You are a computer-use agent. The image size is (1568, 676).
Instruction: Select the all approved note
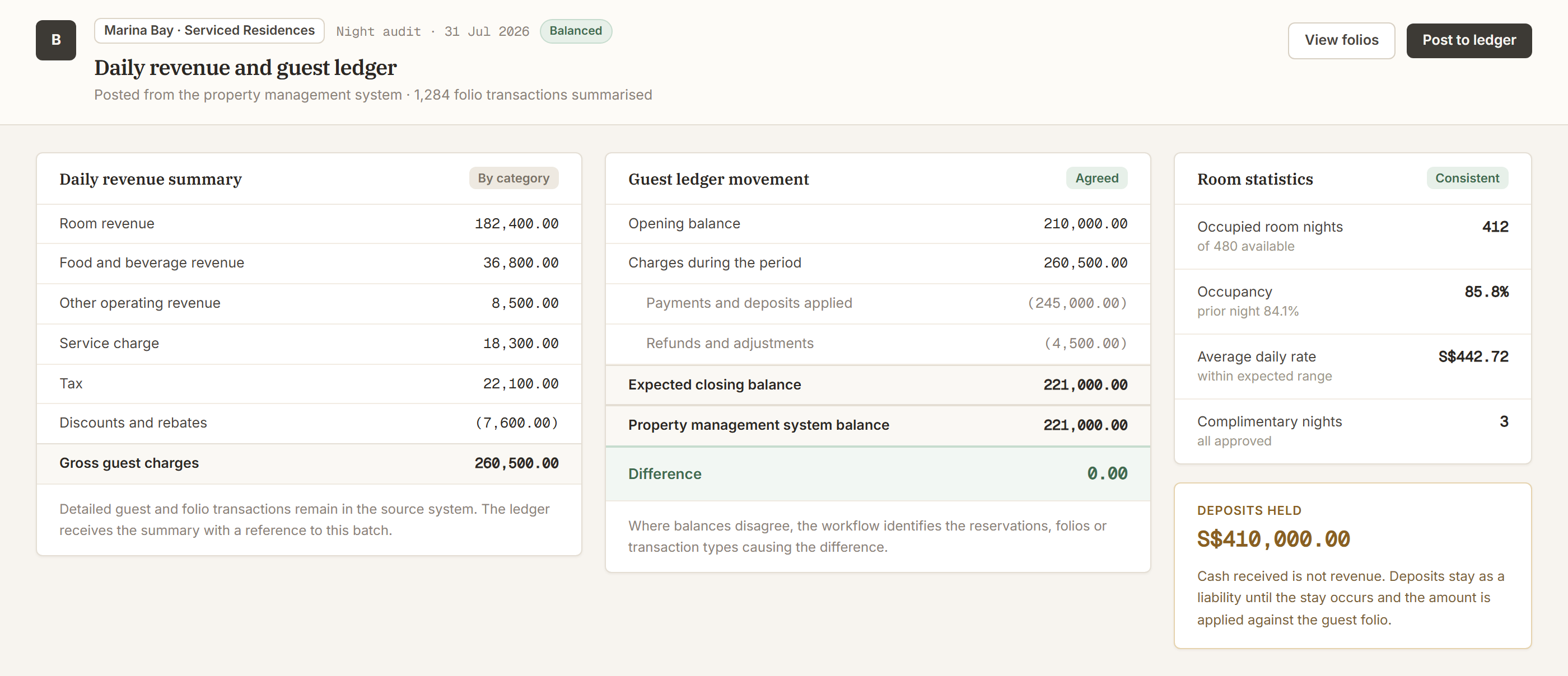click(x=1234, y=440)
